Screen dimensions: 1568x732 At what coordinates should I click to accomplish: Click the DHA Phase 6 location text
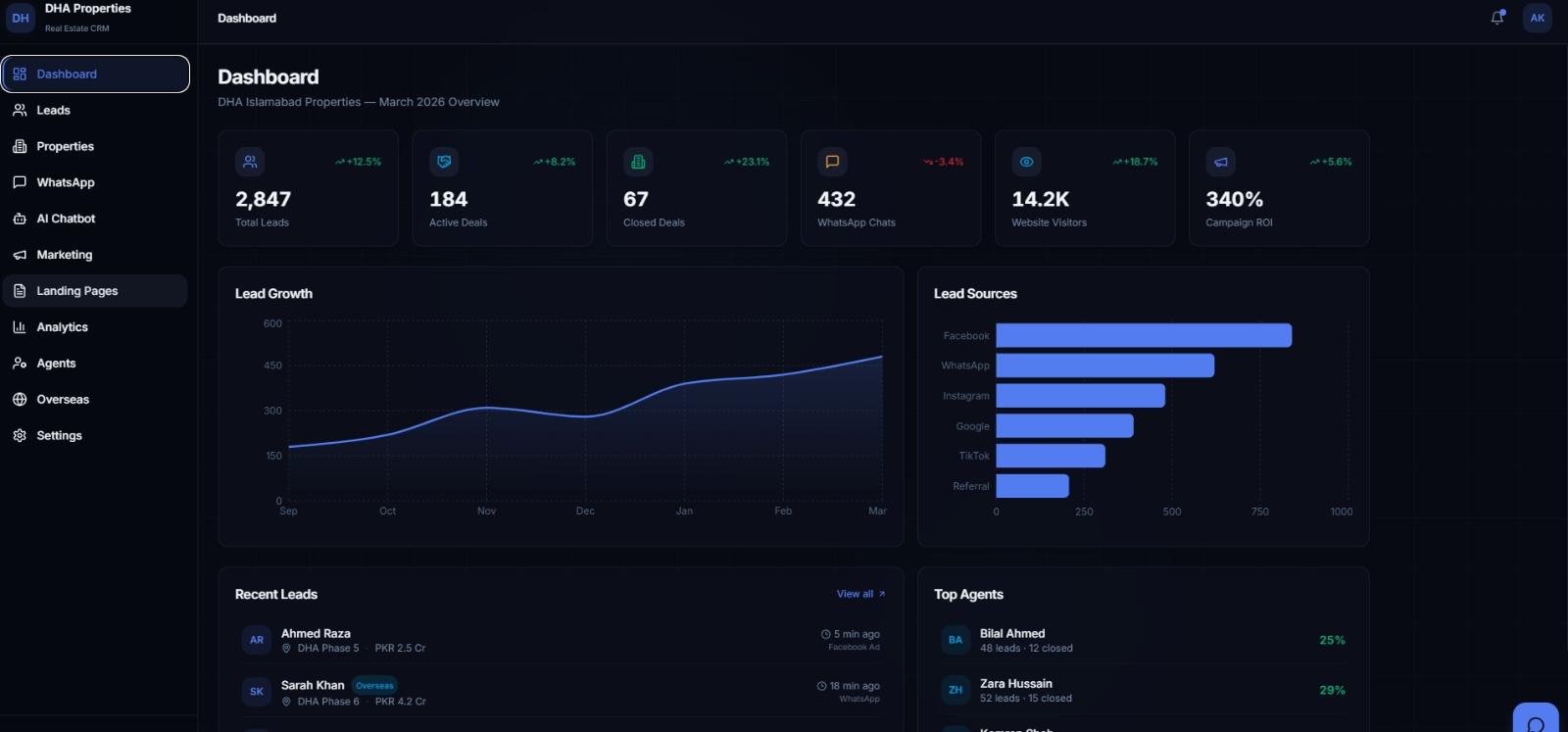coord(328,702)
